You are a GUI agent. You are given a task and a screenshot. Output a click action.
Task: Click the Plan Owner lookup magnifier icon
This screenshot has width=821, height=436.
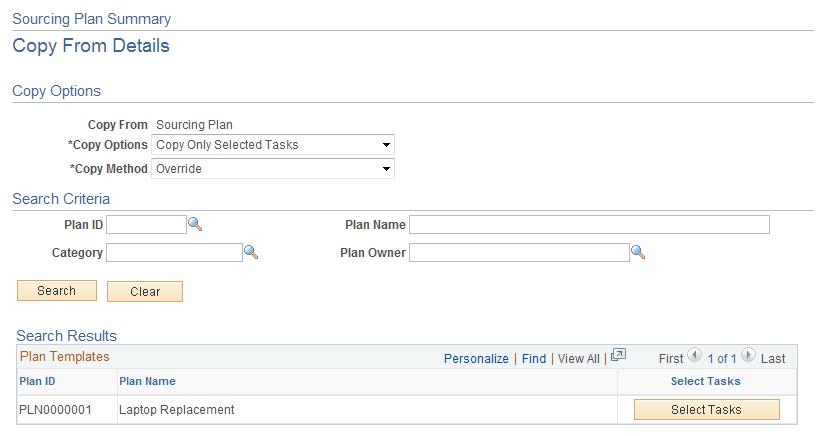click(x=637, y=253)
